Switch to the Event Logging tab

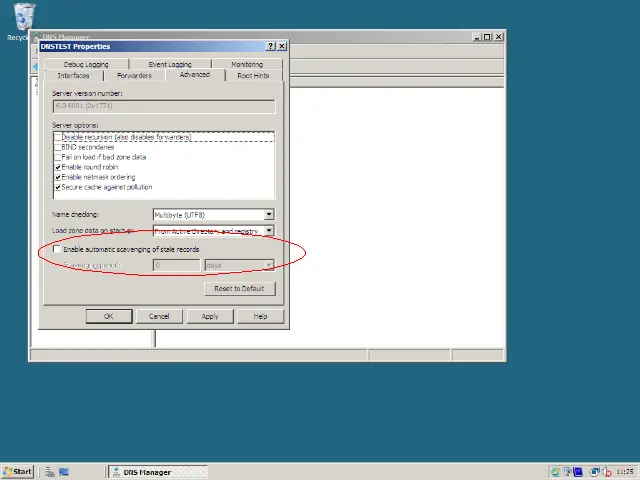[170, 64]
